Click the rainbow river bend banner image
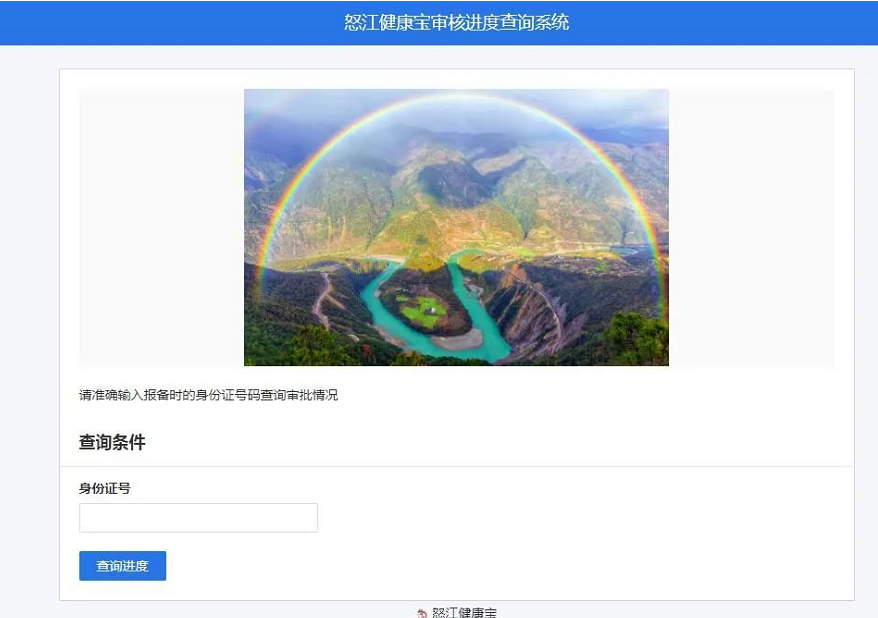 tap(456, 227)
